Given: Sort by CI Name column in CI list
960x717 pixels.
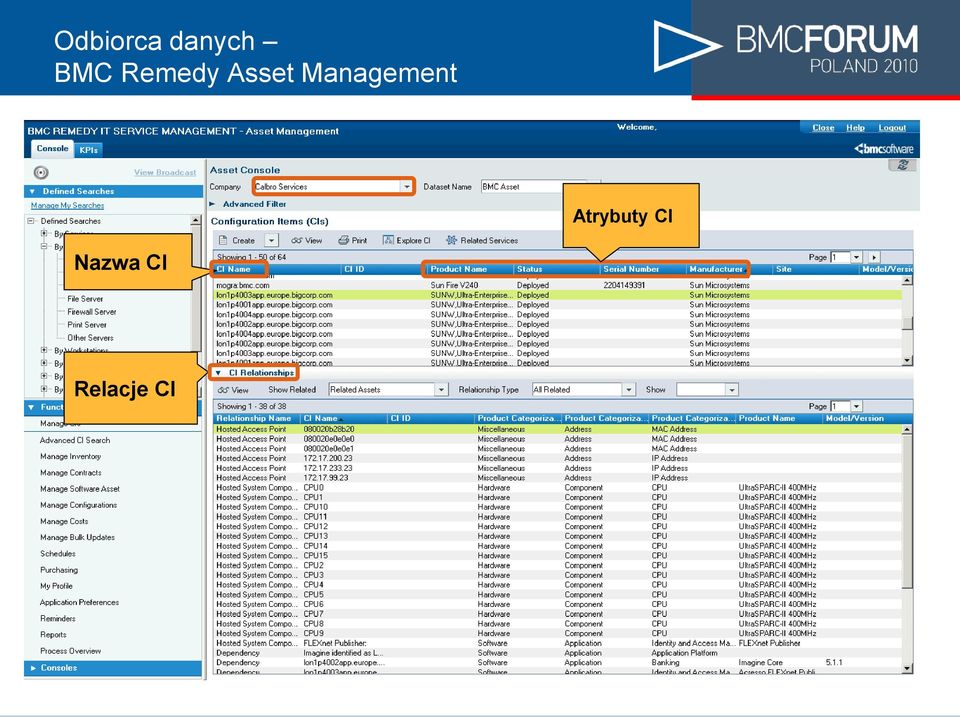Looking at the screenshot, I should pos(278,269).
